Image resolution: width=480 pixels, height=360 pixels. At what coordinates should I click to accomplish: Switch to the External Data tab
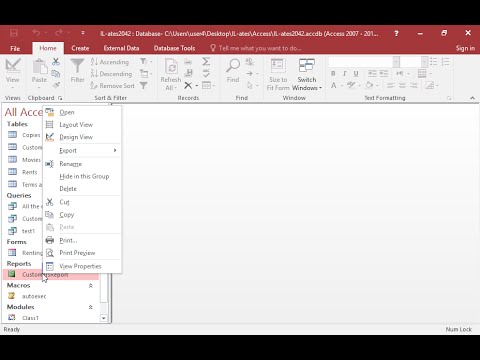(x=121, y=48)
